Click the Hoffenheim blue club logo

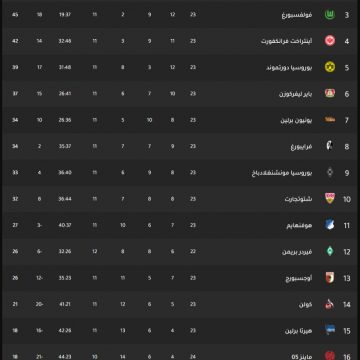point(330,225)
